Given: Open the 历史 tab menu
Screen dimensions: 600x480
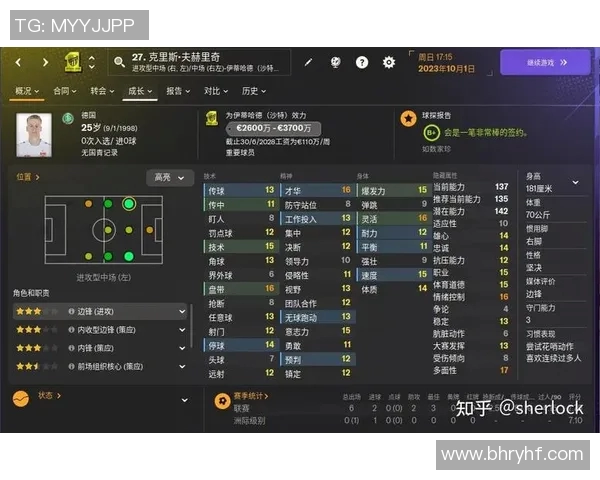Looking at the screenshot, I should pos(254,91).
